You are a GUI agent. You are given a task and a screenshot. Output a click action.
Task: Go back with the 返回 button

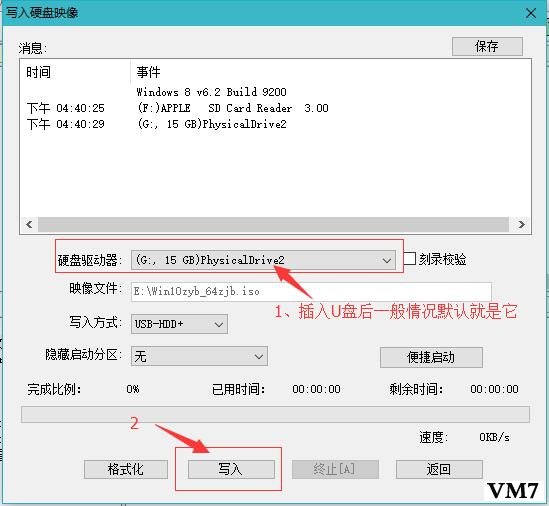[x=439, y=469]
